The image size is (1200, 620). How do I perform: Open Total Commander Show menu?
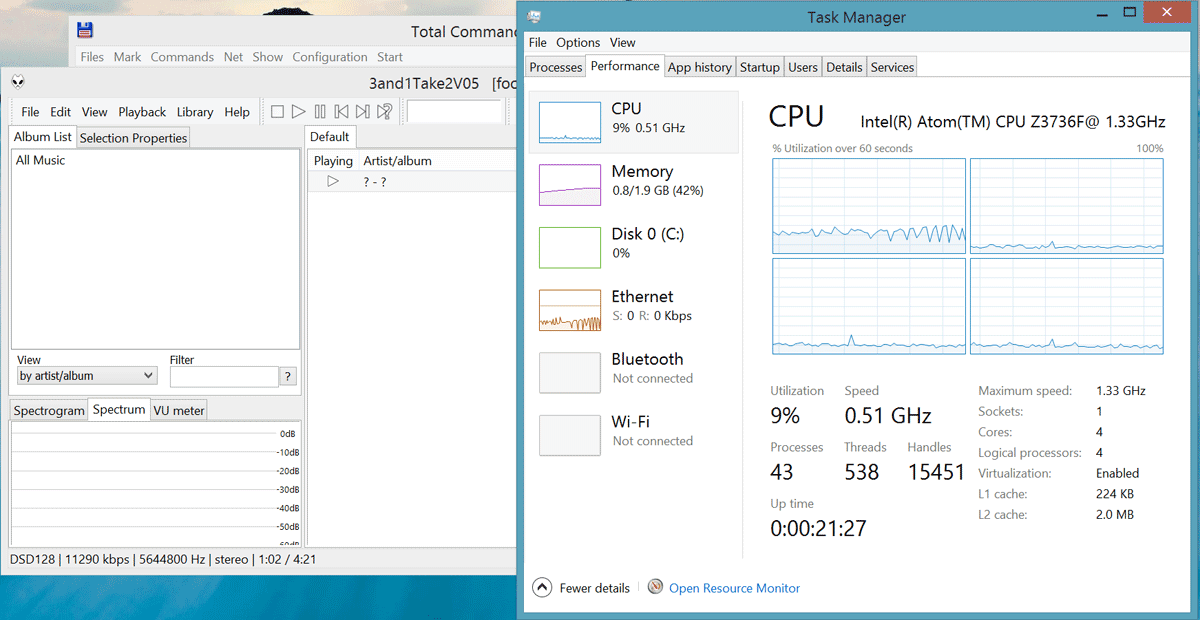[x=267, y=57]
